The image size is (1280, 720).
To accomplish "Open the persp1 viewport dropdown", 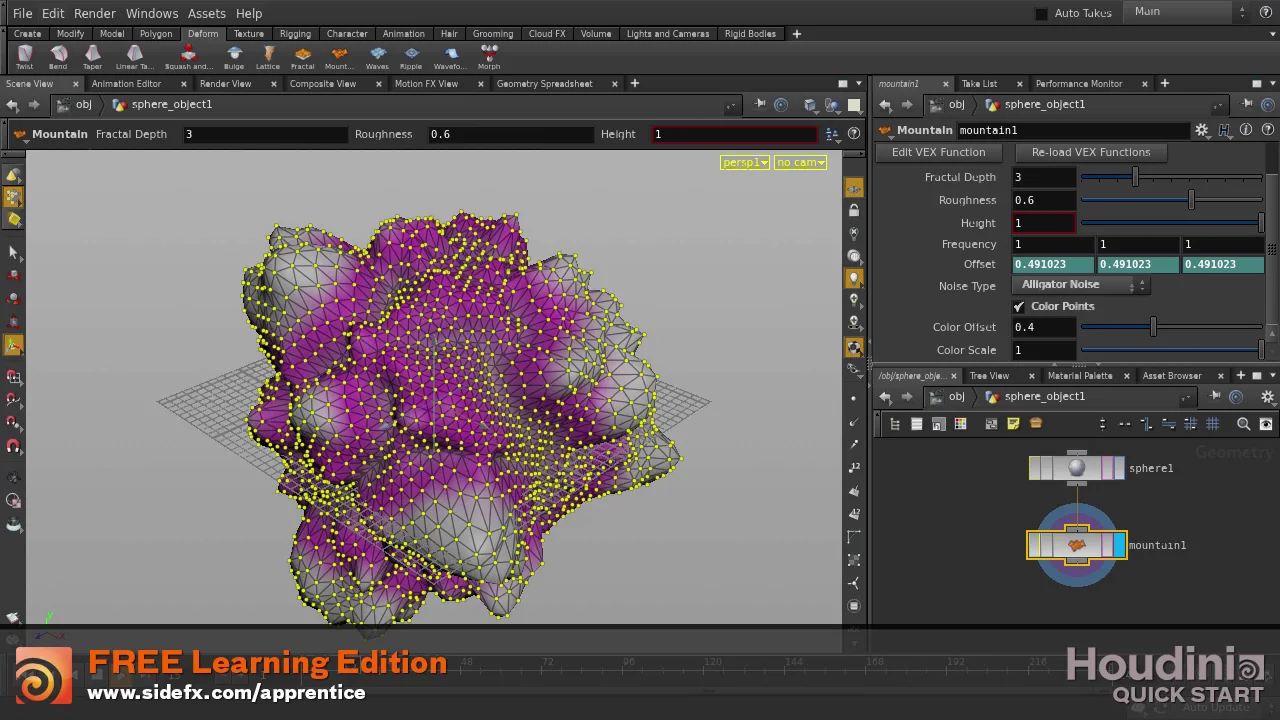I will point(745,162).
